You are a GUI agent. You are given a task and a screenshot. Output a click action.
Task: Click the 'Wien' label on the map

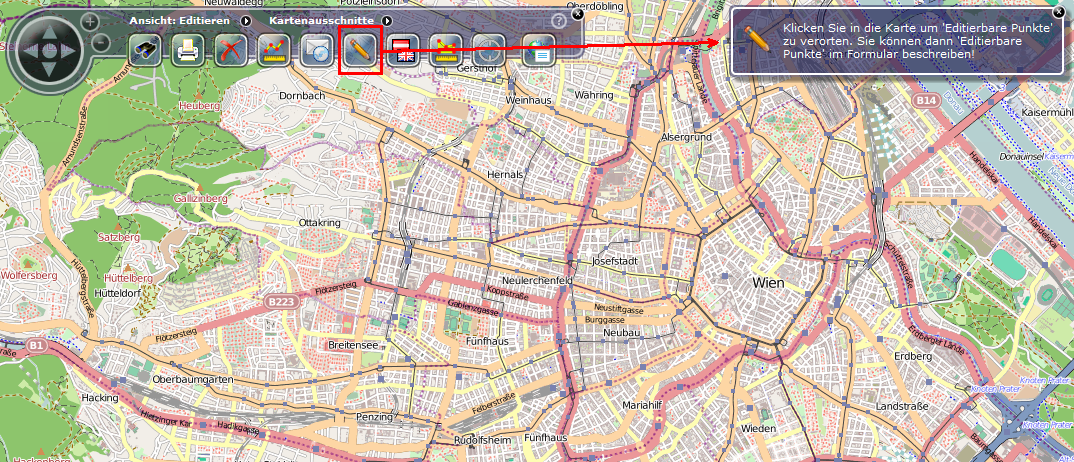(x=768, y=283)
